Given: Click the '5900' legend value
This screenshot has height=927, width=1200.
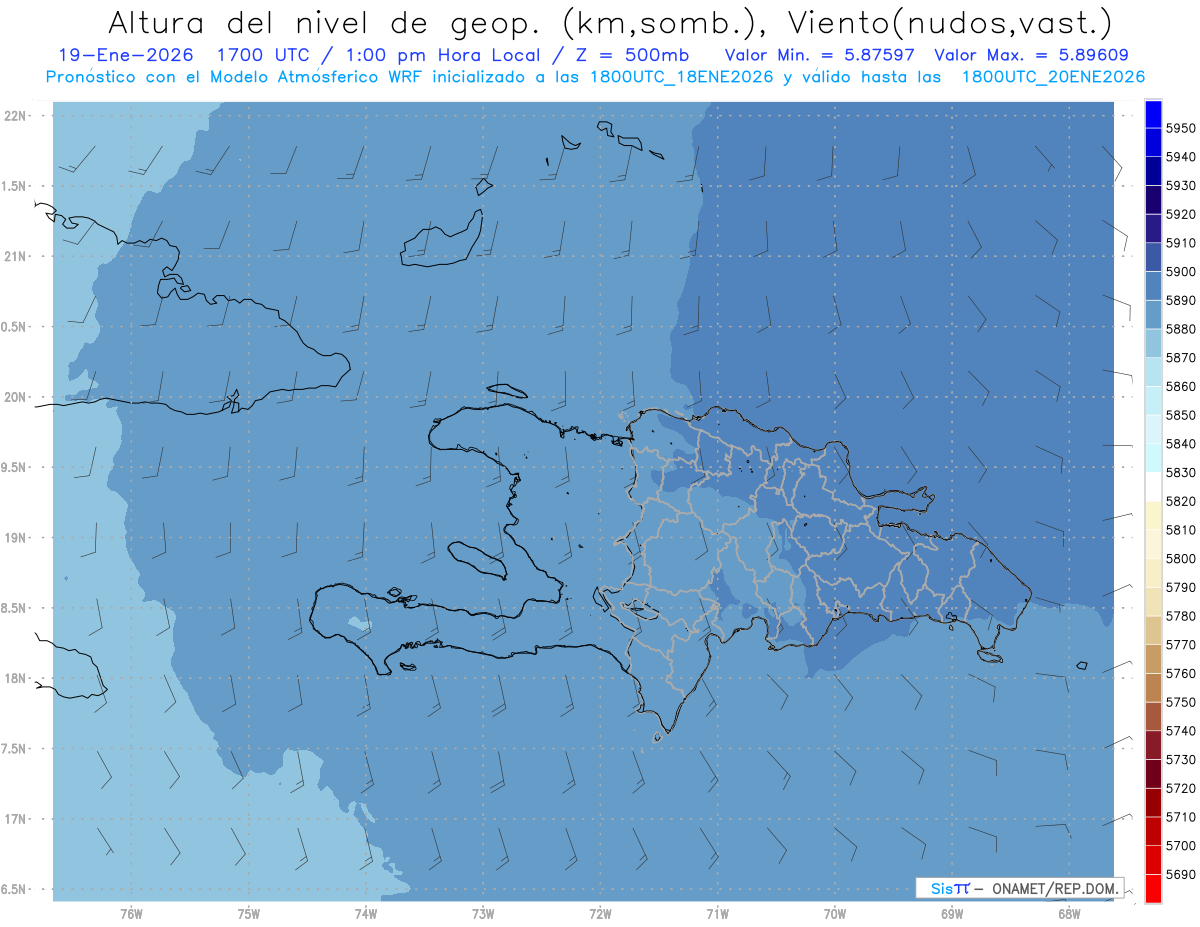Looking at the screenshot, I should (1181, 272).
